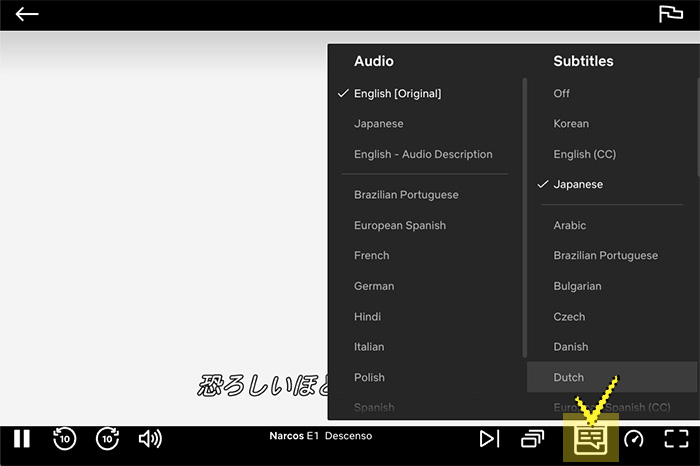This screenshot has height=466, width=700.
Task: Enter fullscreen mode
Action: tap(676, 439)
